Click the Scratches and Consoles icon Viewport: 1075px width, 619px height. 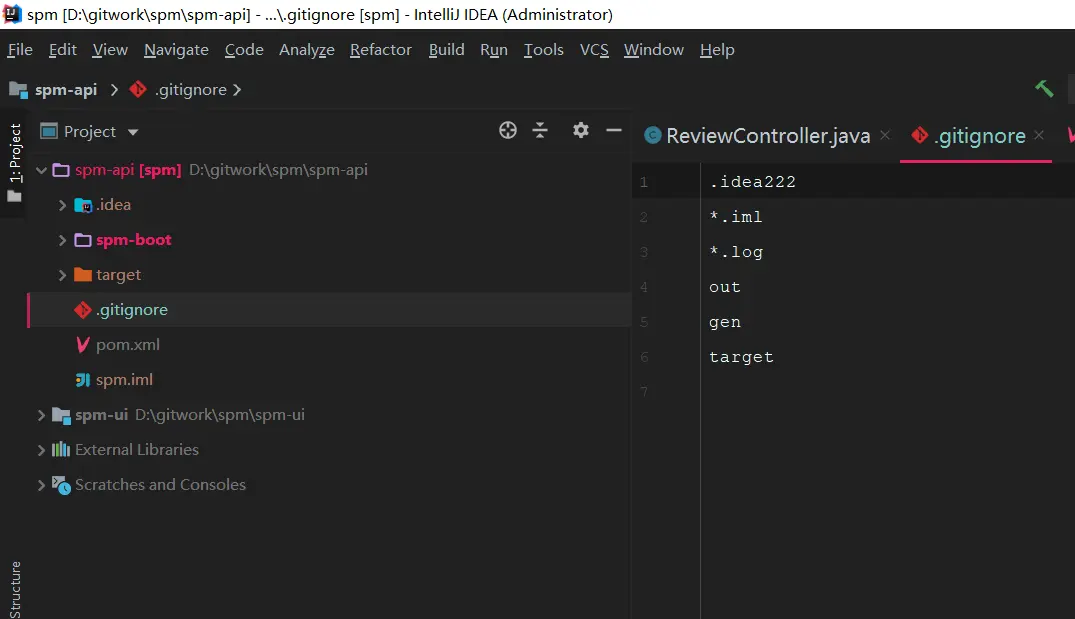(61, 485)
